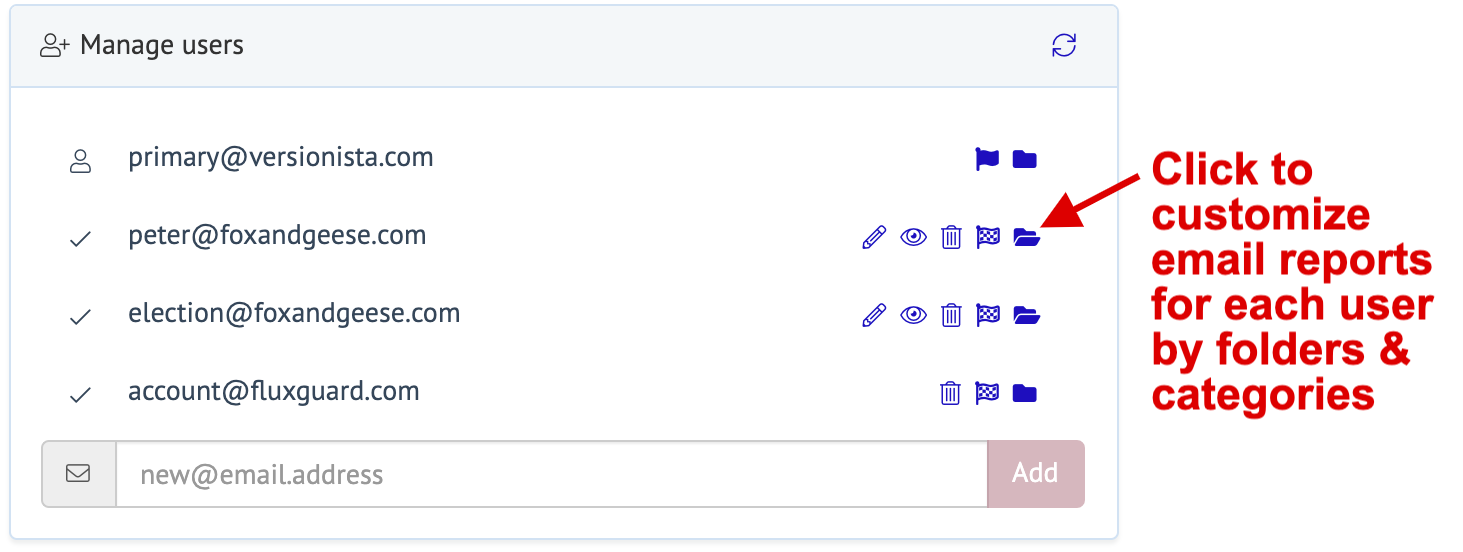Image resolution: width=1463 pixels, height=552 pixels.
Task: Open folder settings for peter@foxandgeese.com
Action: [x=1026, y=237]
